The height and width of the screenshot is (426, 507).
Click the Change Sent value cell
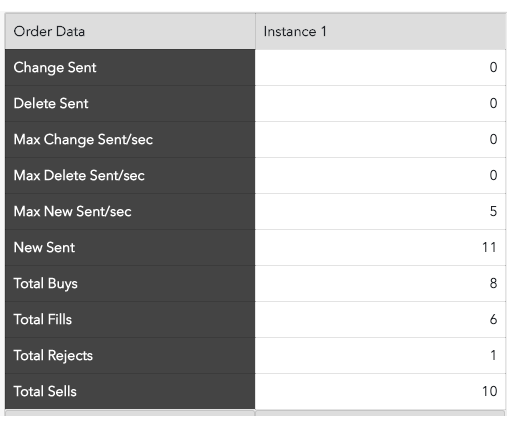click(380, 68)
